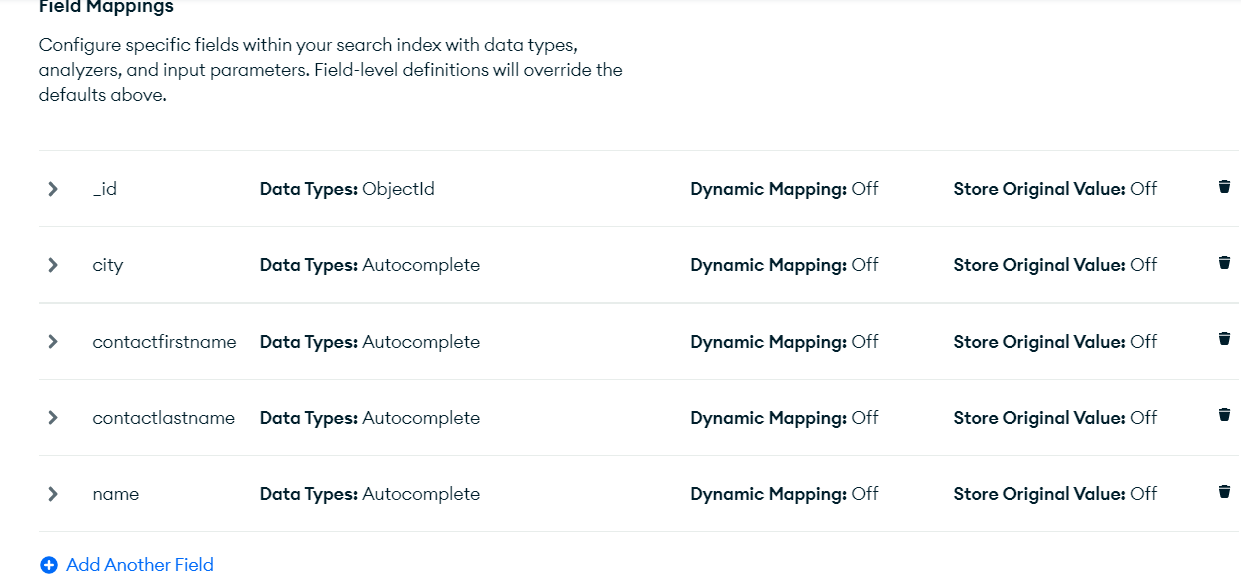Expand the name field row chevron
This screenshot has width=1241, height=574.
(x=53, y=494)
